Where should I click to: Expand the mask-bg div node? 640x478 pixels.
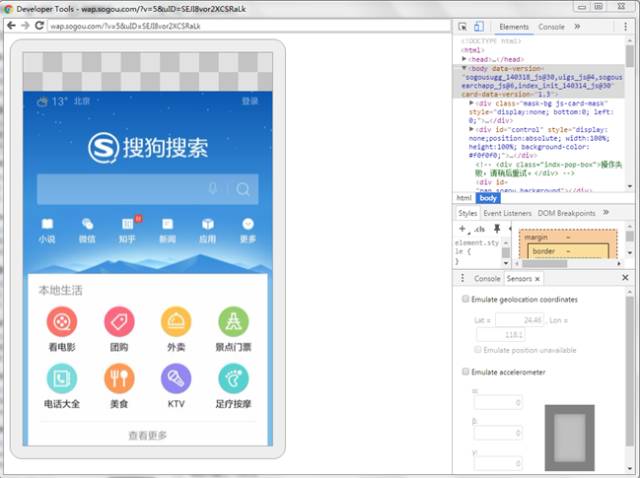[471, 103]
